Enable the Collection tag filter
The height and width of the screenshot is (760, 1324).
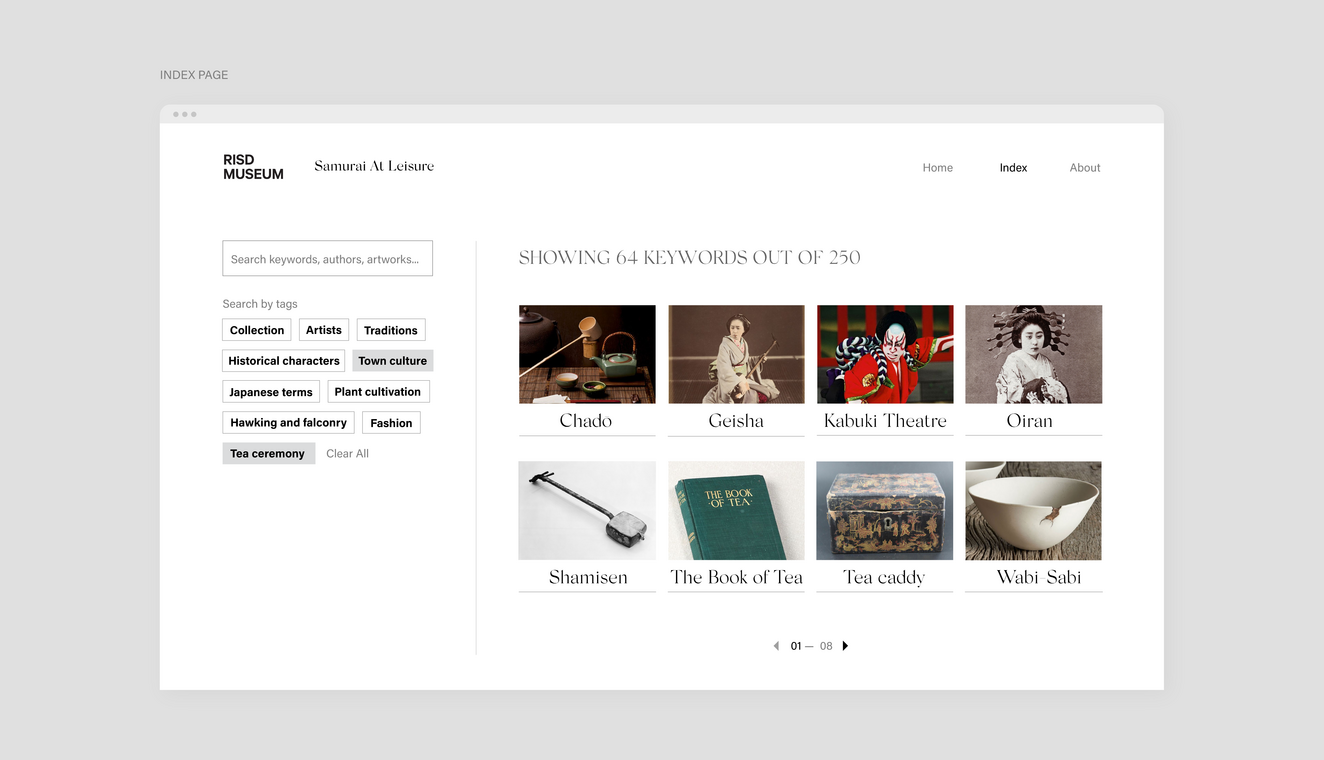tap(257, 330)
